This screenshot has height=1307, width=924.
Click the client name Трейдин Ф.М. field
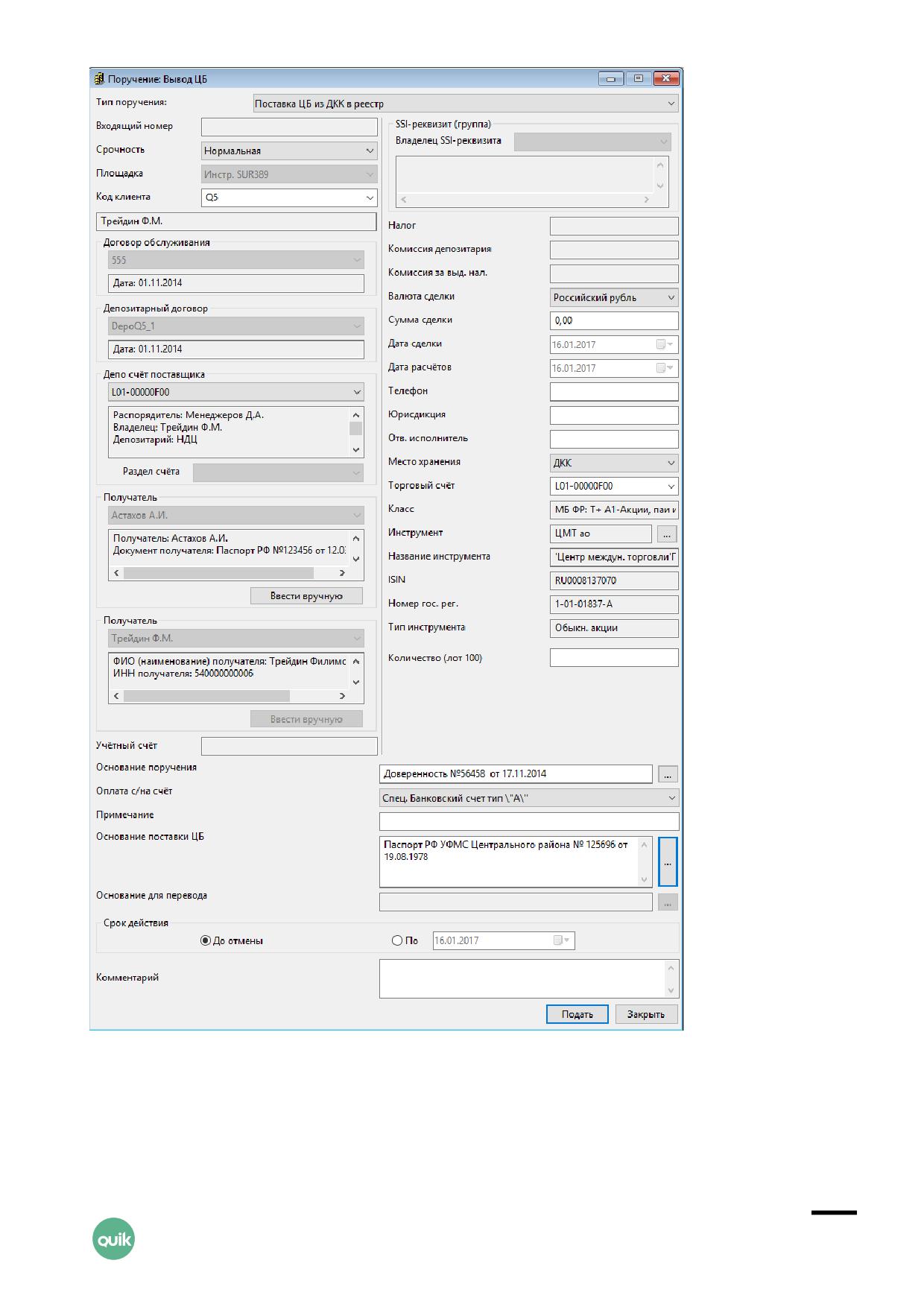coord(236,221)
